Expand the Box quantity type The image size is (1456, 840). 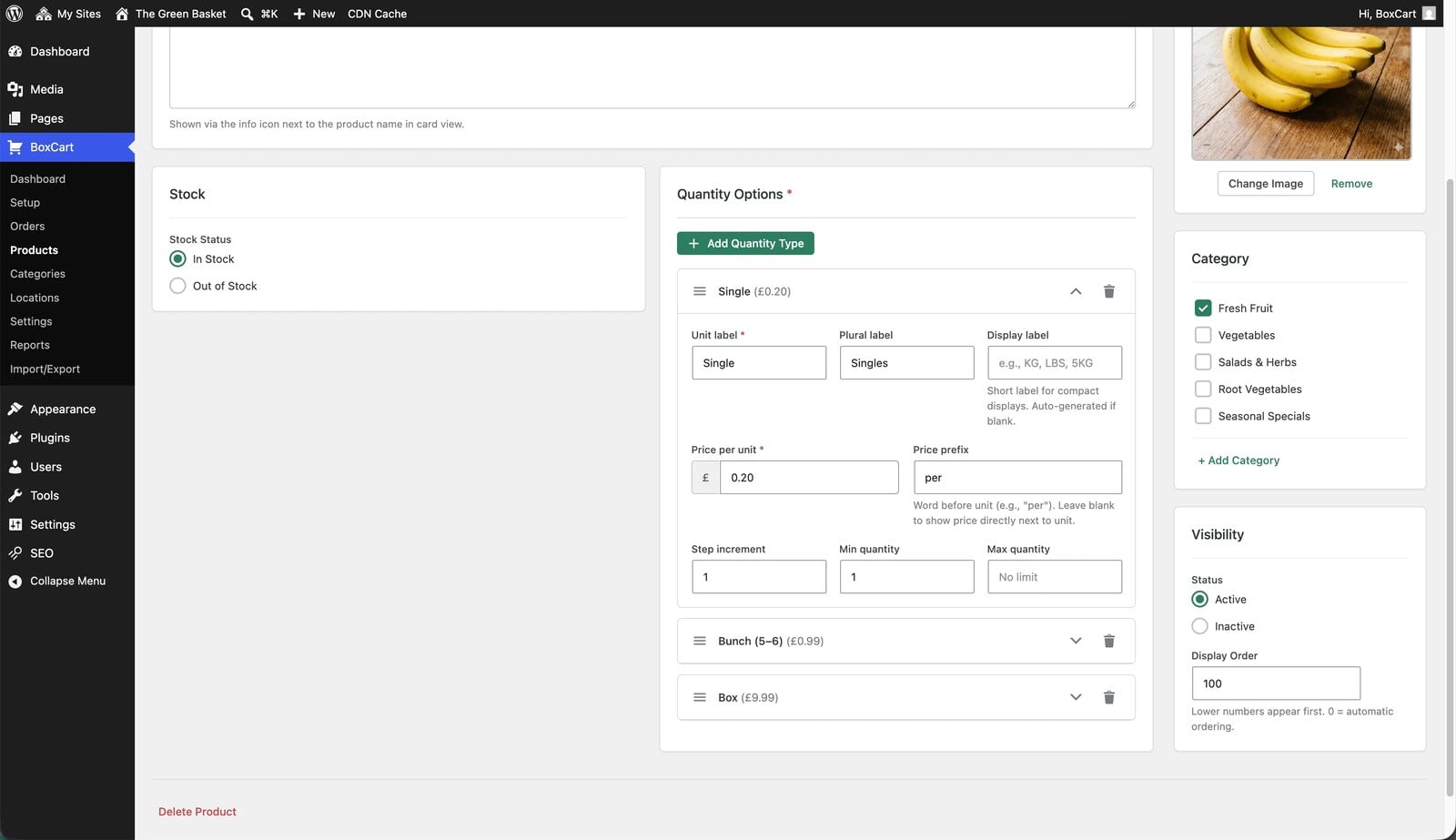[x=1076, y=697]
